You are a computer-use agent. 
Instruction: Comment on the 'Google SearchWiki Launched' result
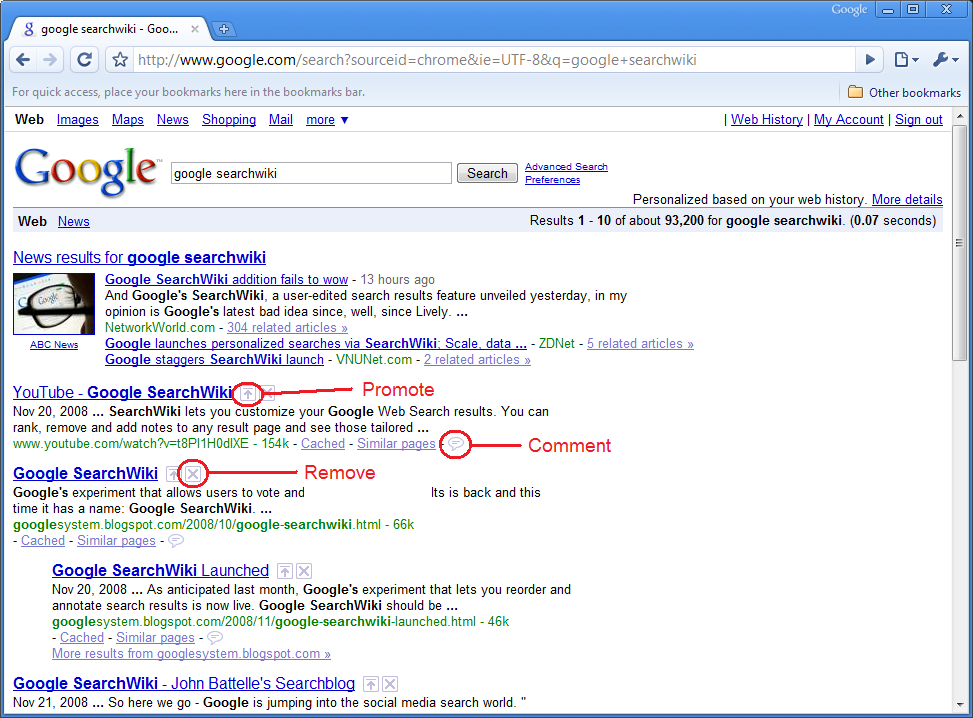[x=215, y=637]
